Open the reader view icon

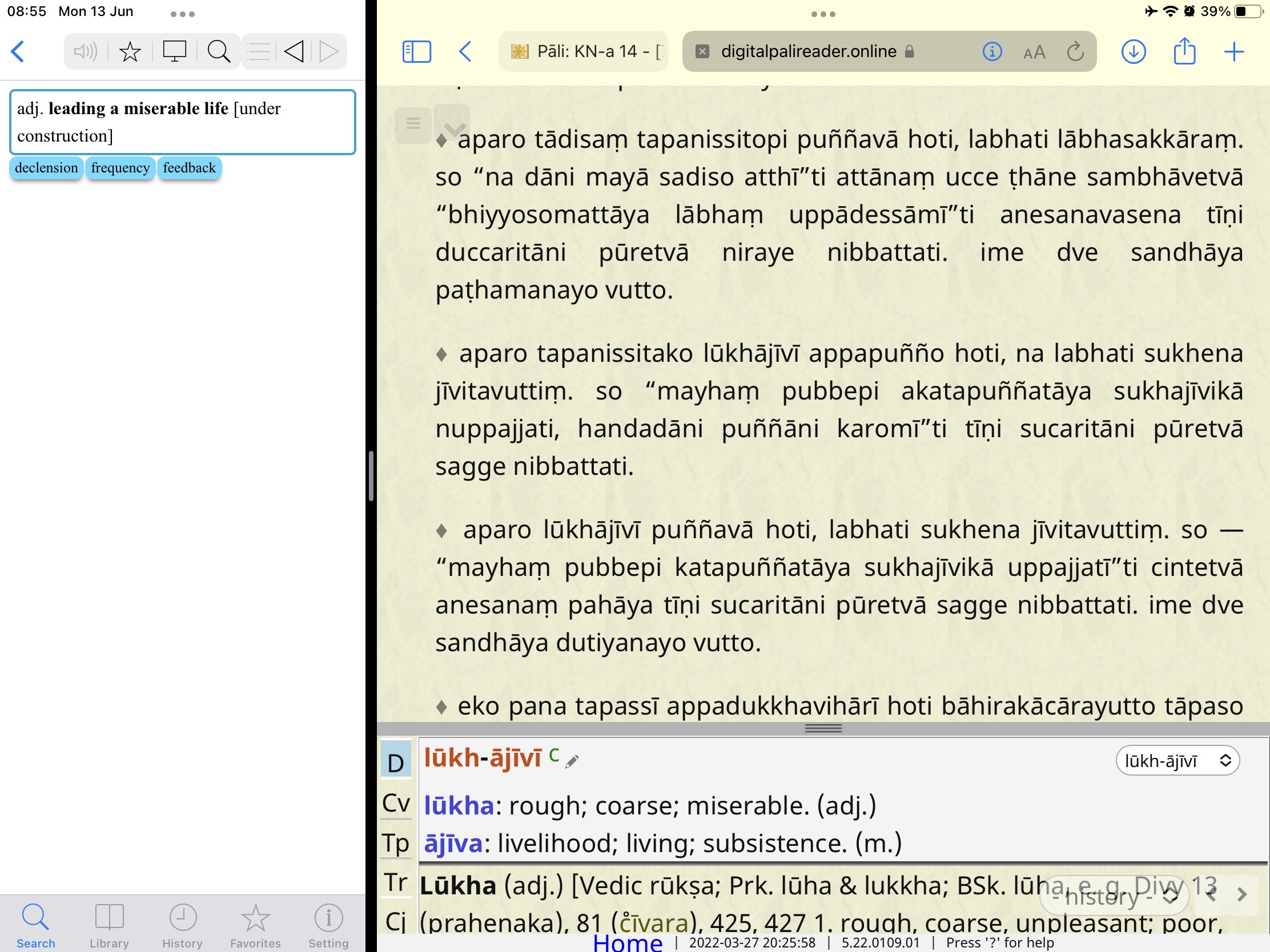click(x=417, y=52)
